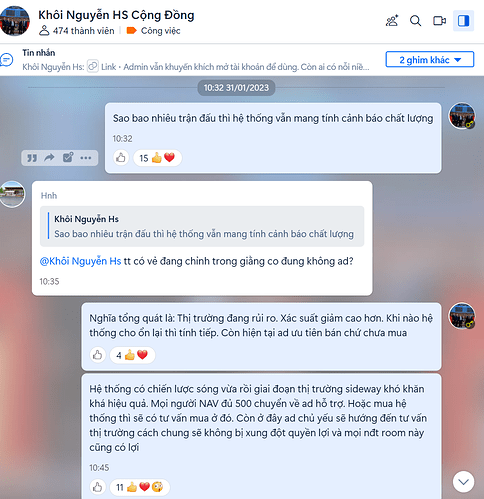Expand the '2 ghim khác' pinned dropdown
This screenshot has height=499, width=484.
pos(430,60)
